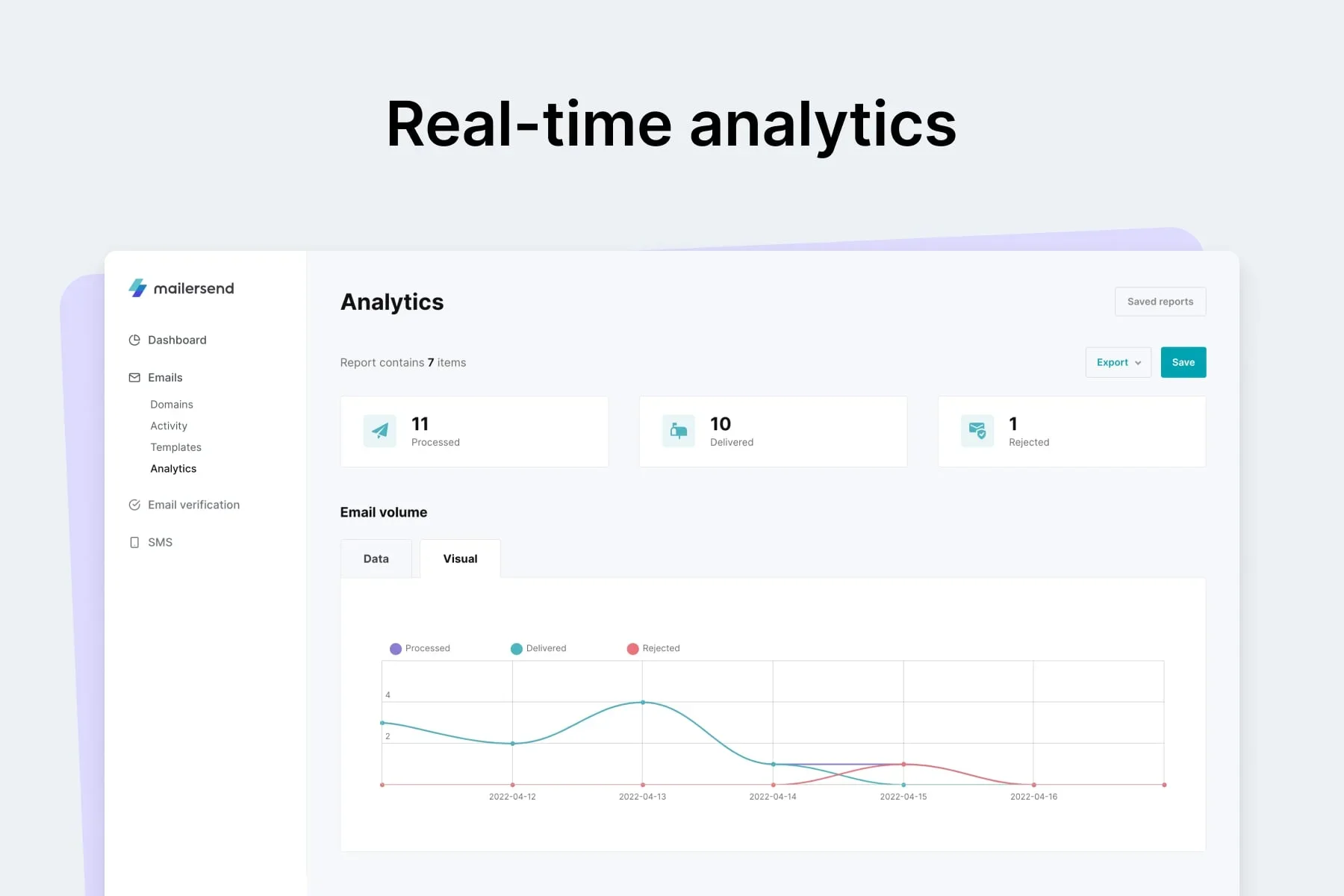
Task: Open the SMS section
Action: (160, 542)
